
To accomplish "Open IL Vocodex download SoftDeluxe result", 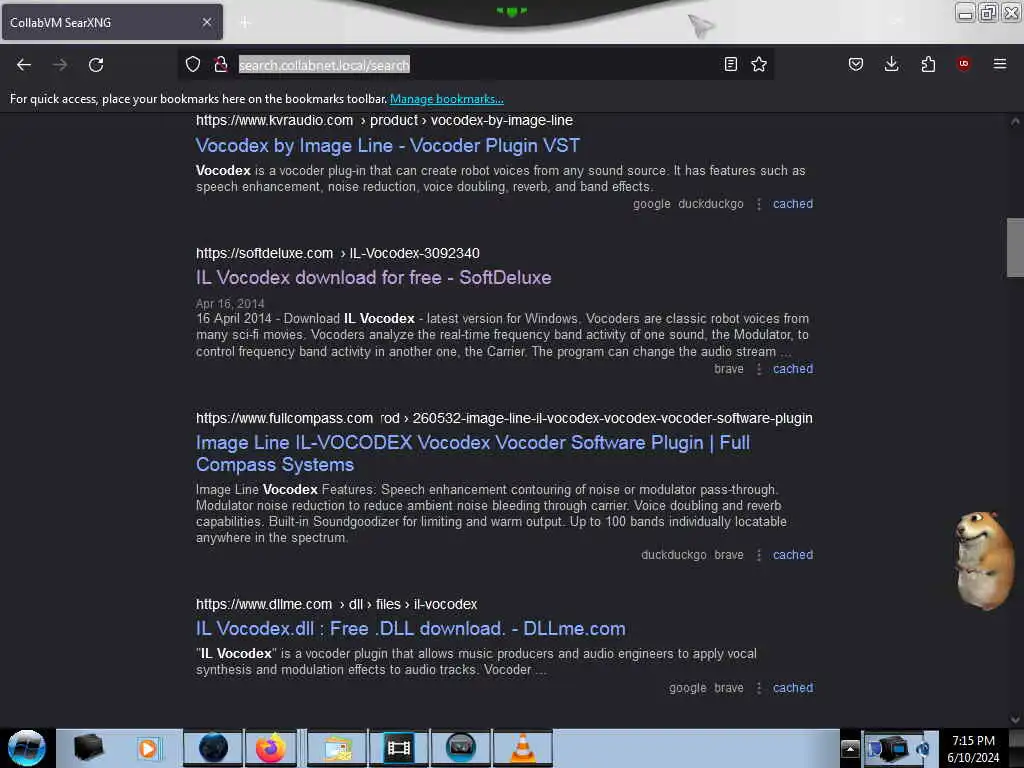I will click(374, 278).
